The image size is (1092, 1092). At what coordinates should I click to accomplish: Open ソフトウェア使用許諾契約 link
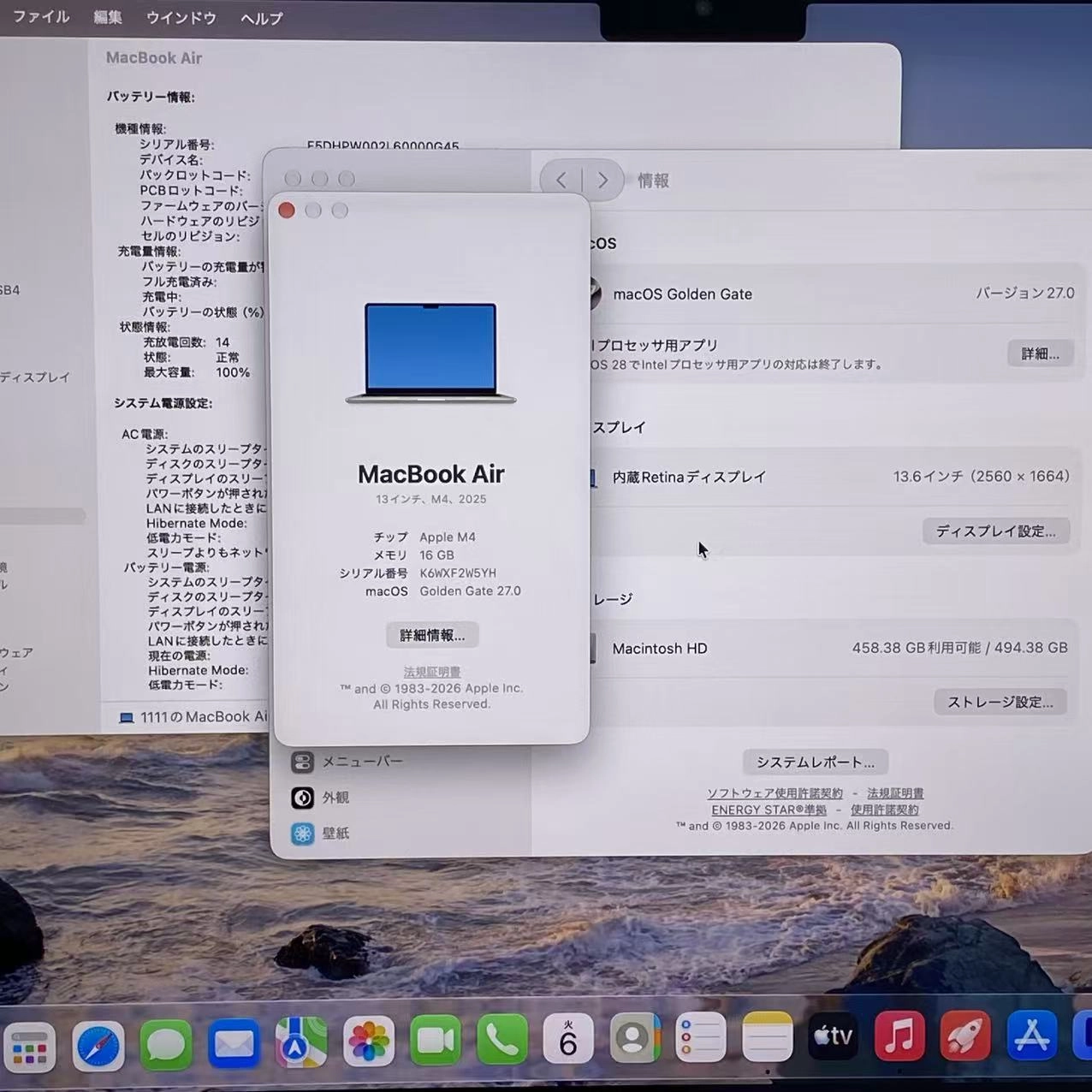[774, 793]
